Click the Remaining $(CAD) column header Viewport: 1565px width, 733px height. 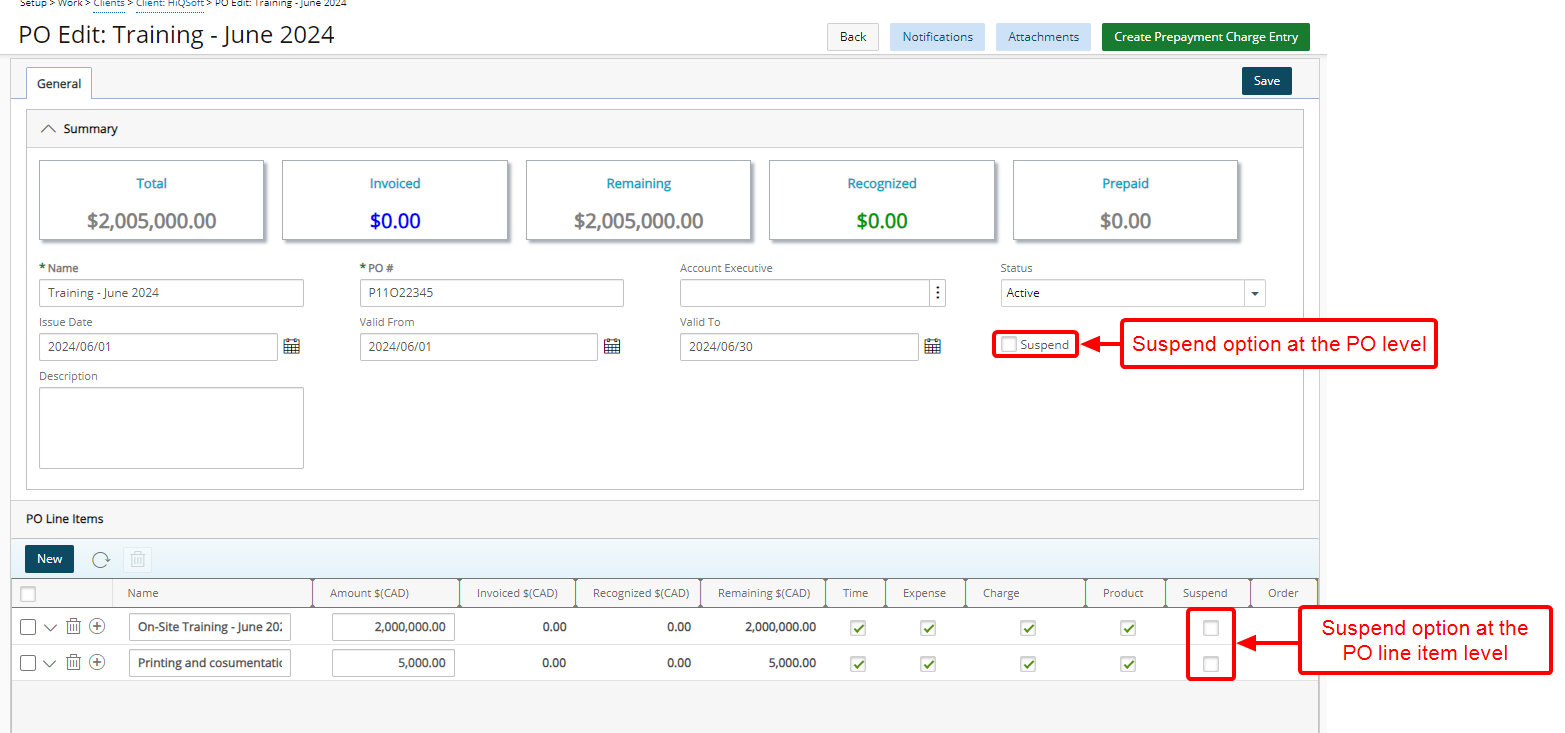click(x=764, y=593)
